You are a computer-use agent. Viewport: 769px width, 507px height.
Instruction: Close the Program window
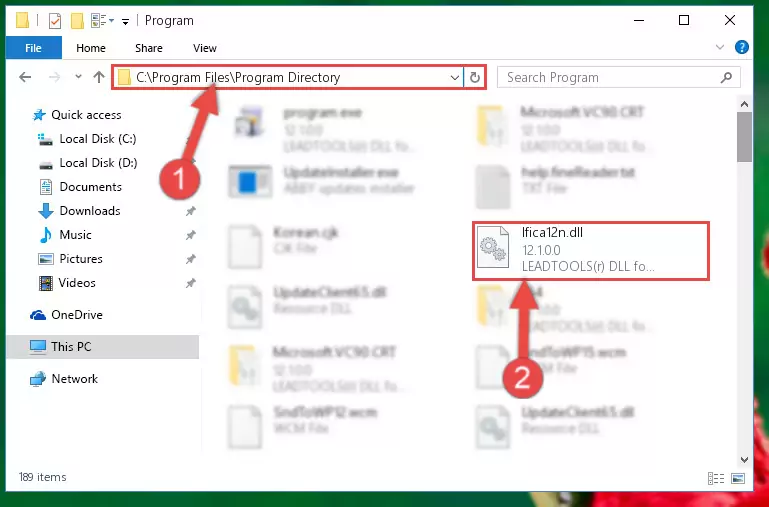[x=729, y=21]
